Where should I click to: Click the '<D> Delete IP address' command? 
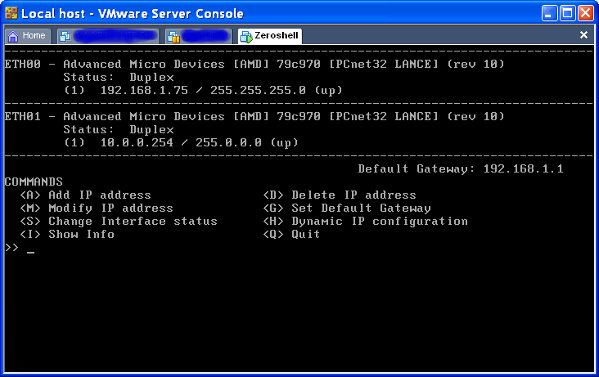340,195
